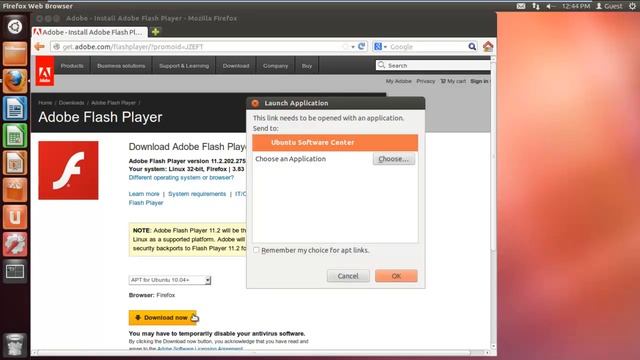Open the search engine selector dropdown
Viewport: 640px width, 360px height.
pos(380,47)
